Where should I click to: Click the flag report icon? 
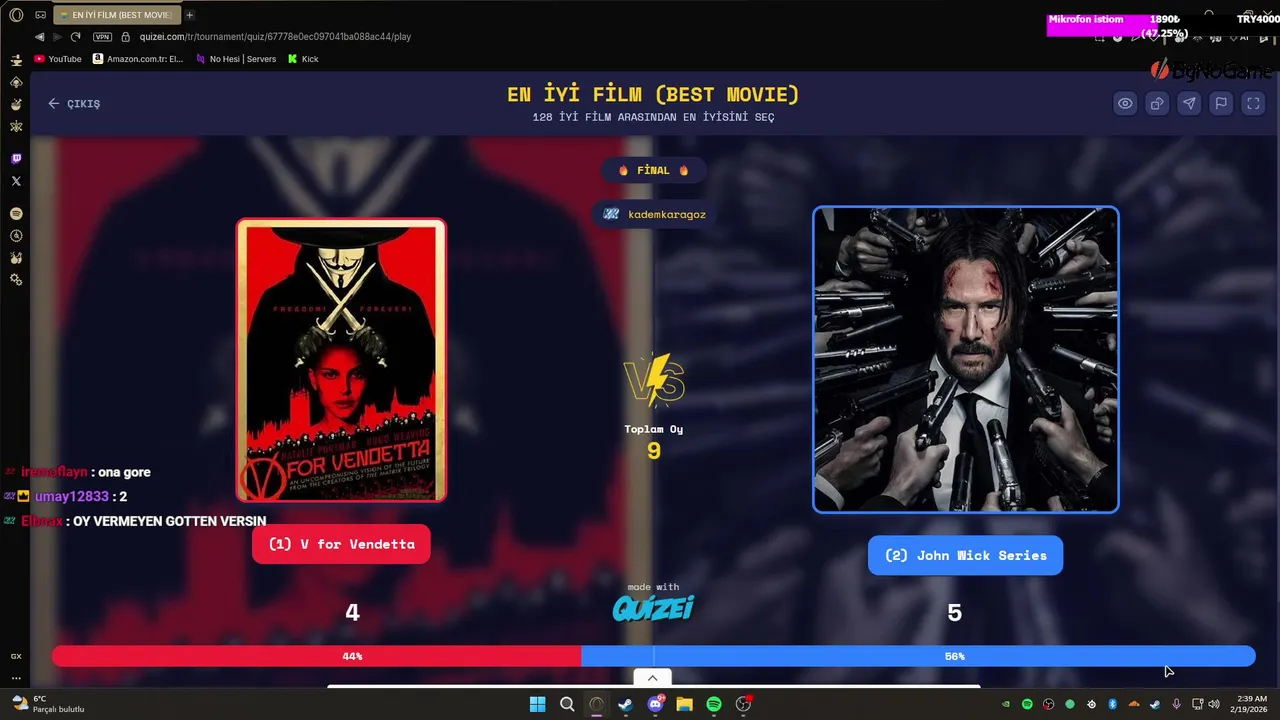(x=1221, y=104)
